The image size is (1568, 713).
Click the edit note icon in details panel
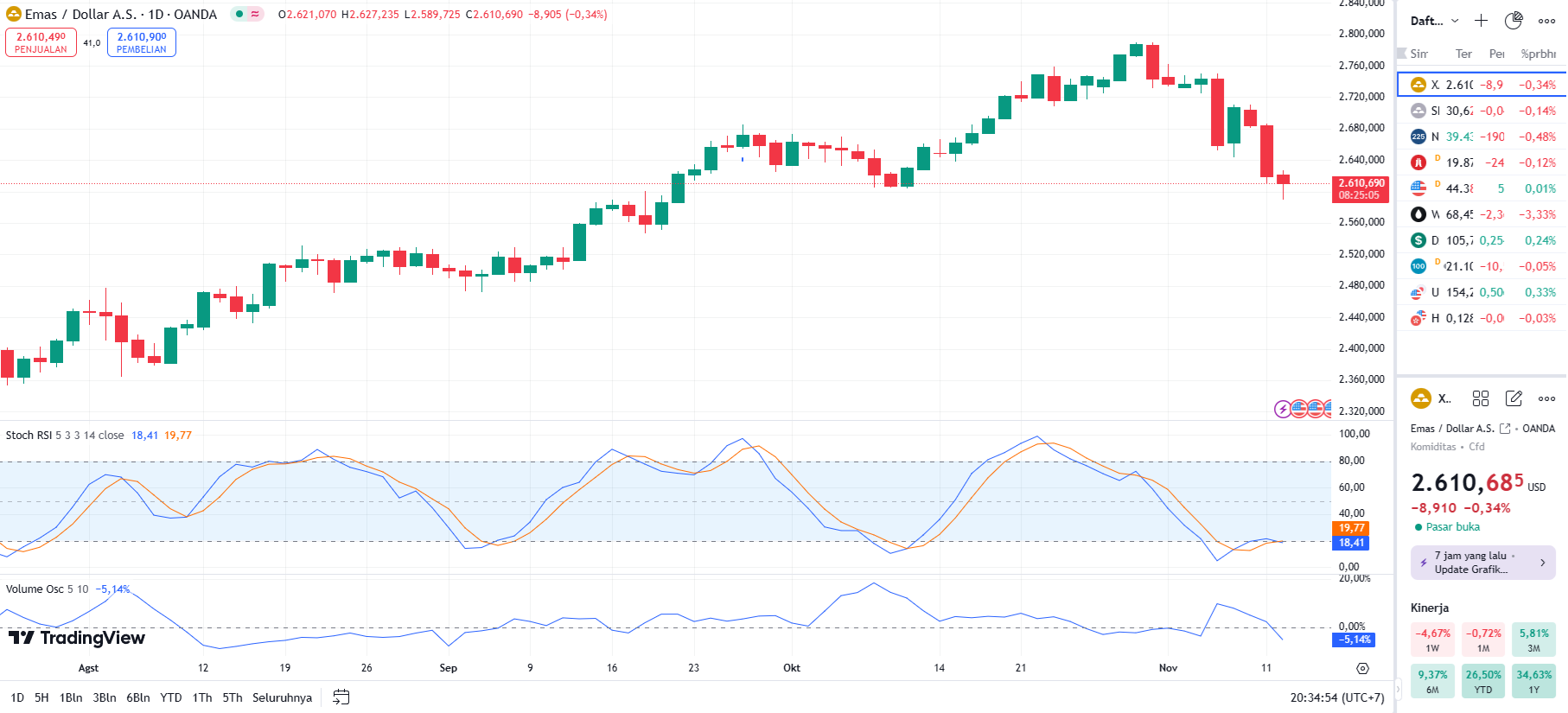tap(1514, 398)
